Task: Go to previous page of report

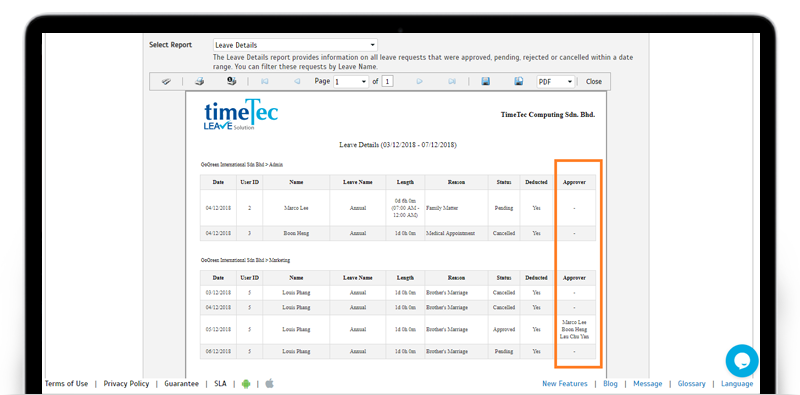Action: [x=296, y=81]
